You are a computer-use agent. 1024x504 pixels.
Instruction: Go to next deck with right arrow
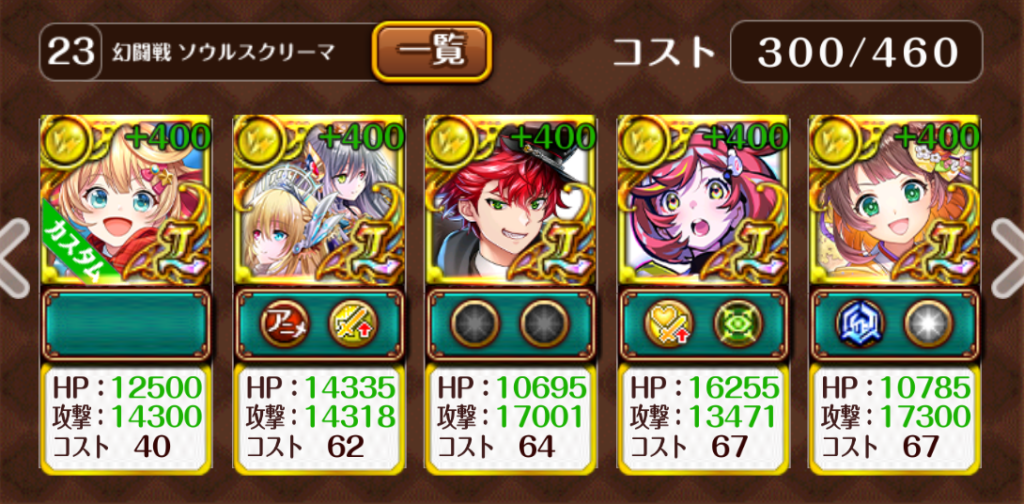1008,259
